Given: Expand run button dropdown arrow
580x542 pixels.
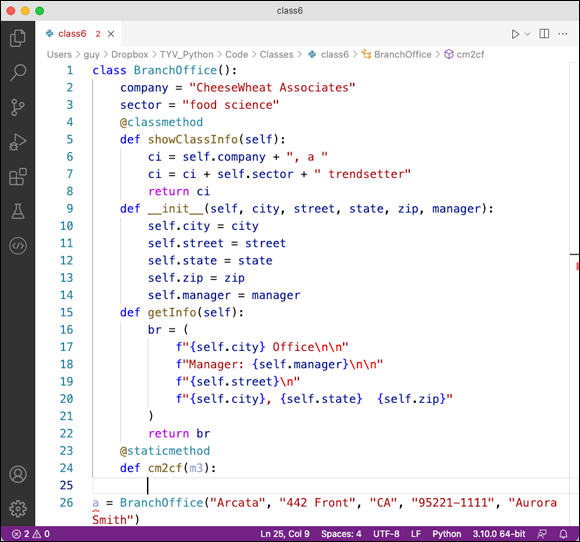Looking at the screenshot, I should (527, 34).
